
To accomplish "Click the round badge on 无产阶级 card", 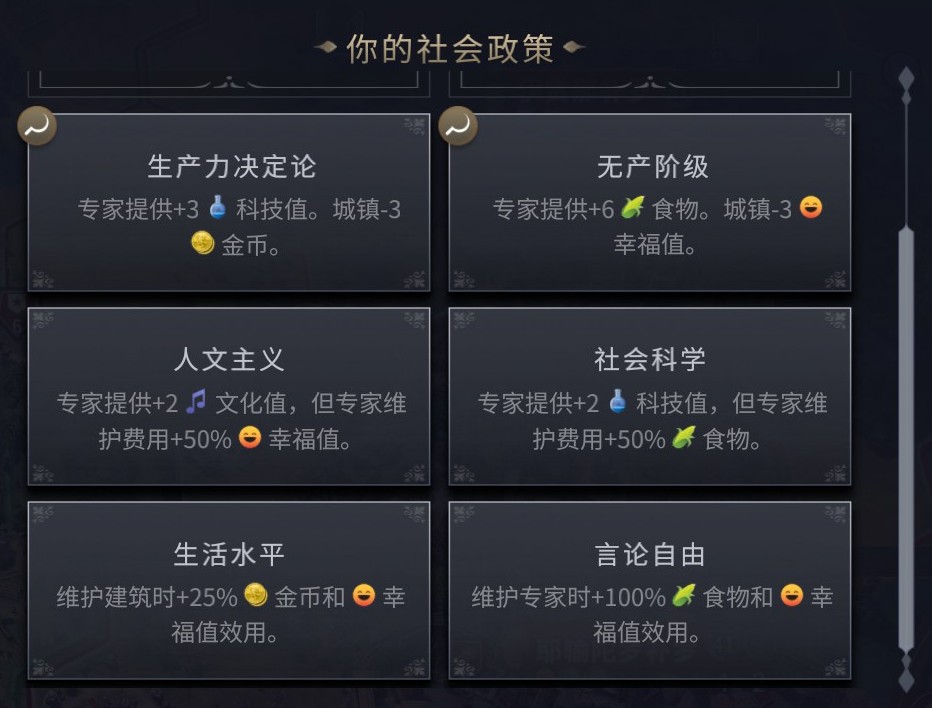I will coord(458,127).
